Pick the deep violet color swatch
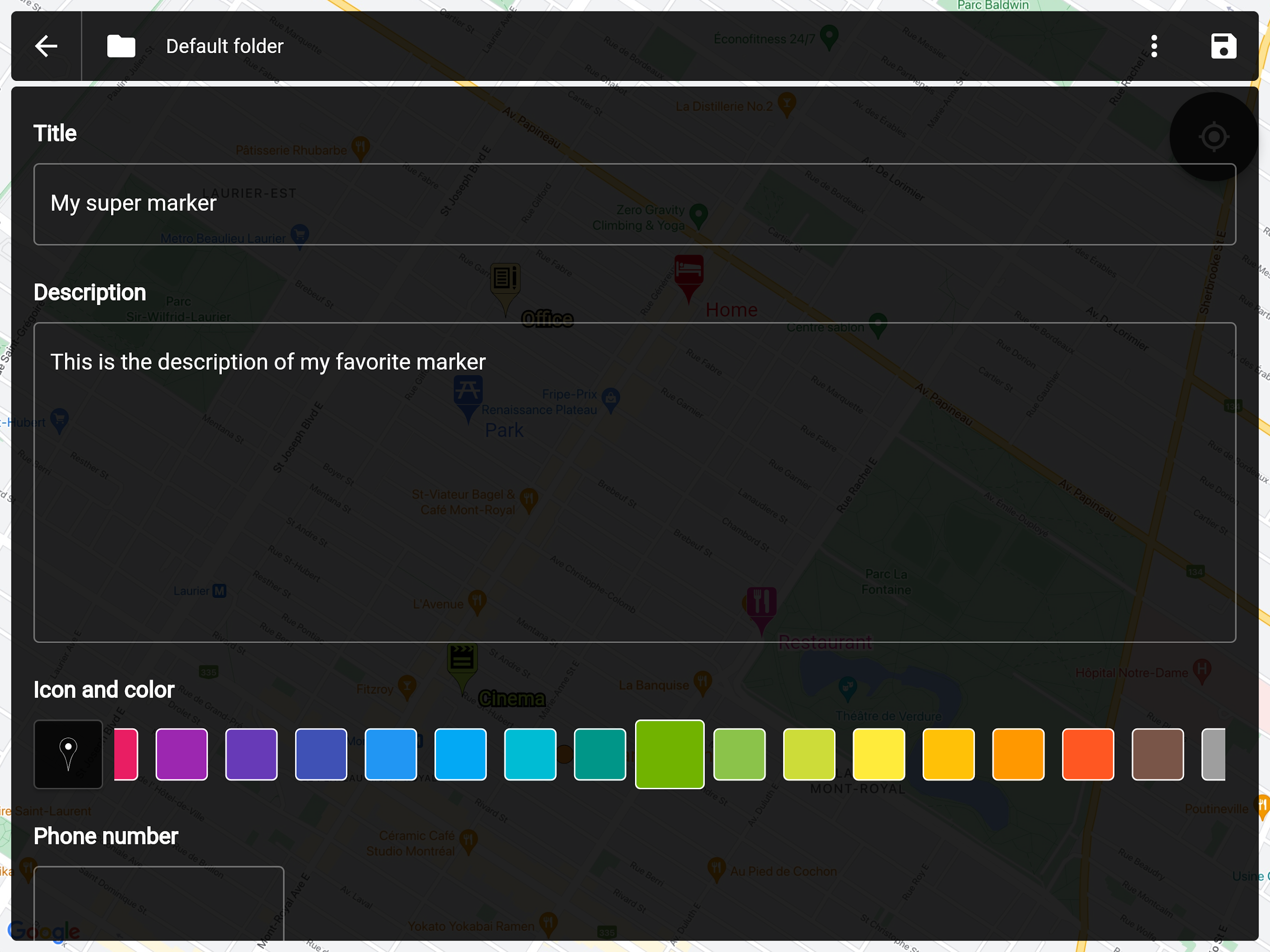This screenshot has height=952, width=1270. pyautogui.click(x=252, y=755)
